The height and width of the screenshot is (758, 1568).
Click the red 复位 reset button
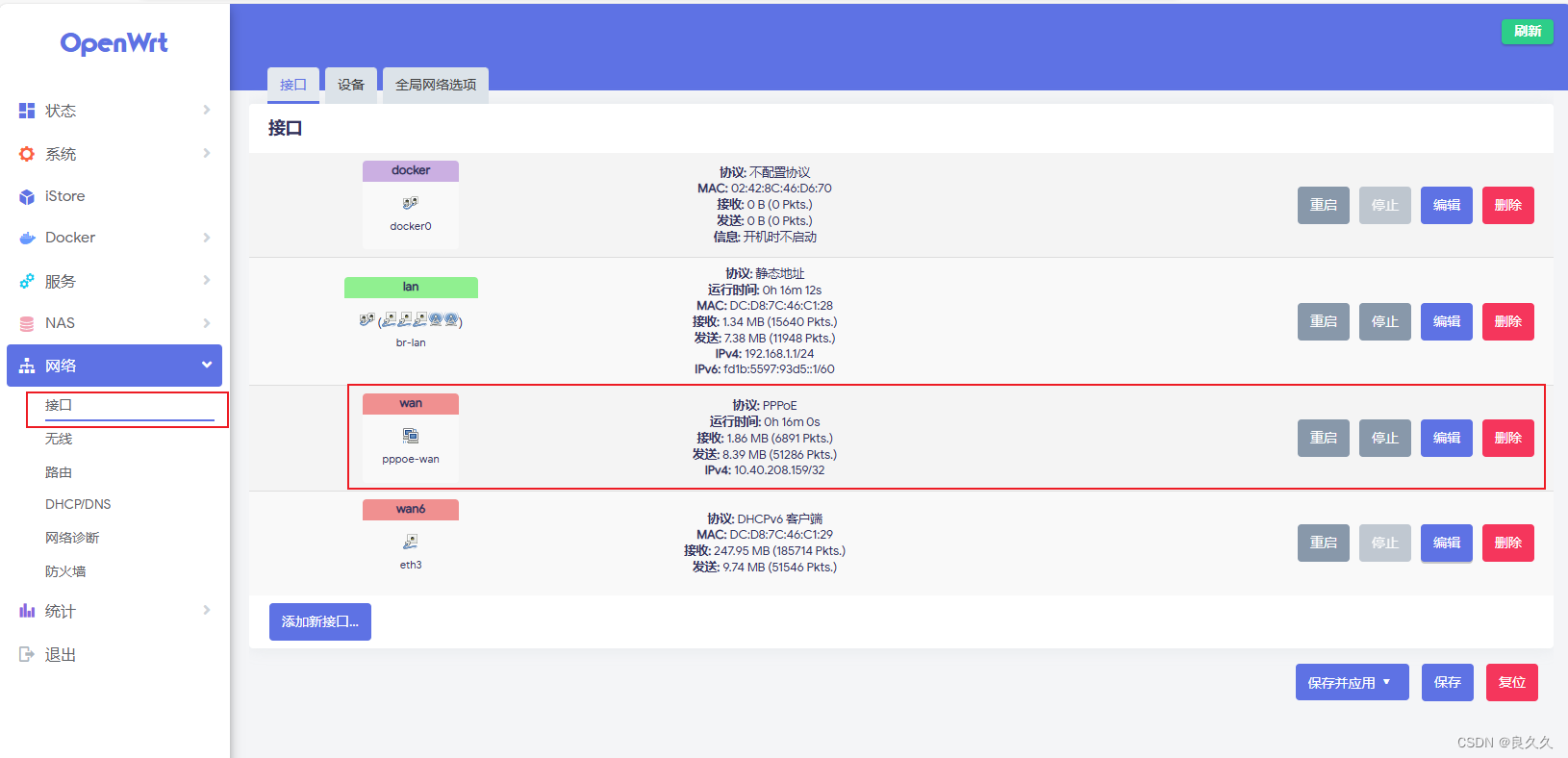[1512, 682]
